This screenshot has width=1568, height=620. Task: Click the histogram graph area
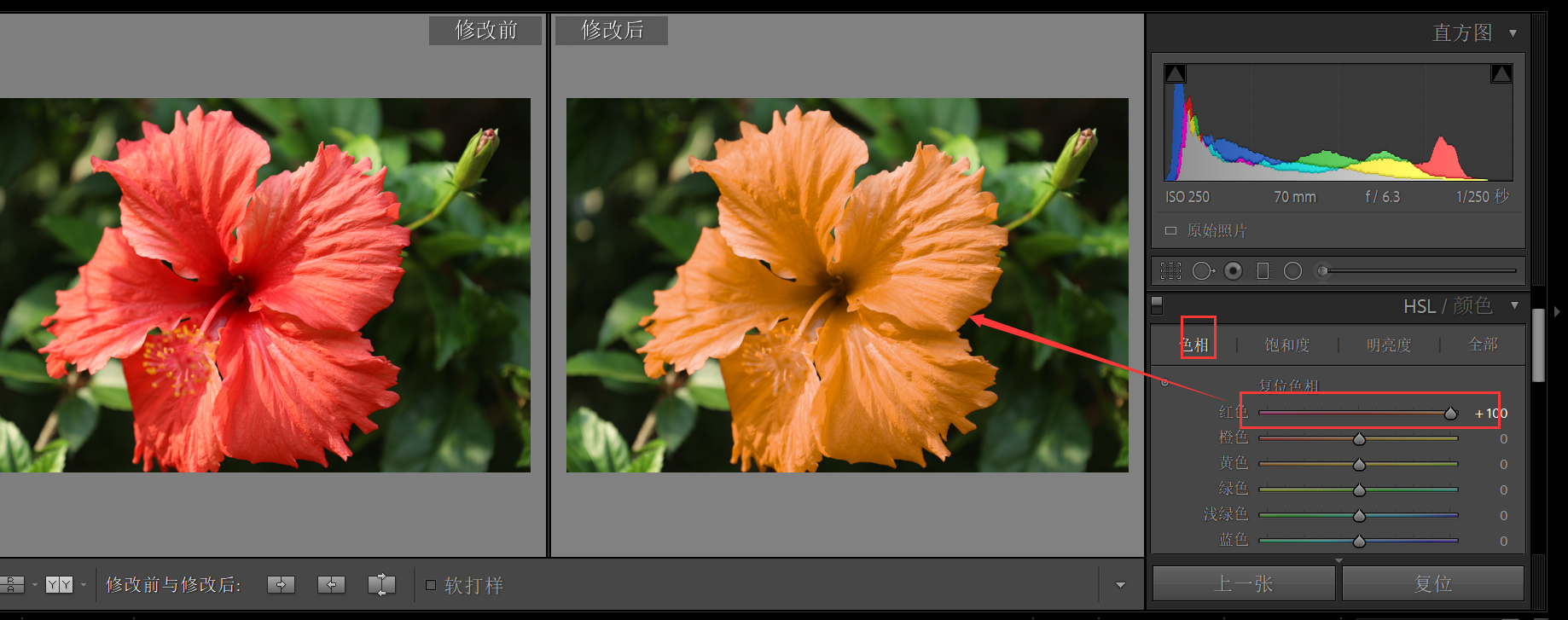[x=1339, y=122]
